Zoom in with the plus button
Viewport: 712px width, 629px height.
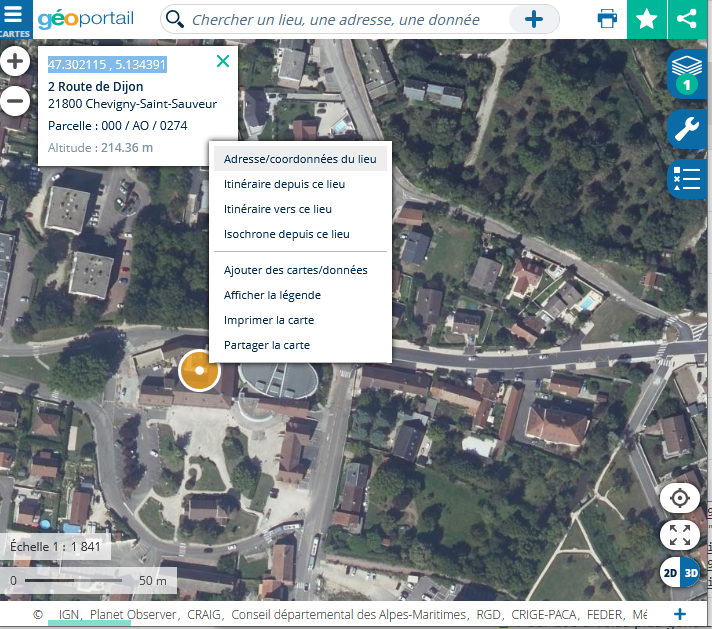pyautogui.click(x=15, y=62)
